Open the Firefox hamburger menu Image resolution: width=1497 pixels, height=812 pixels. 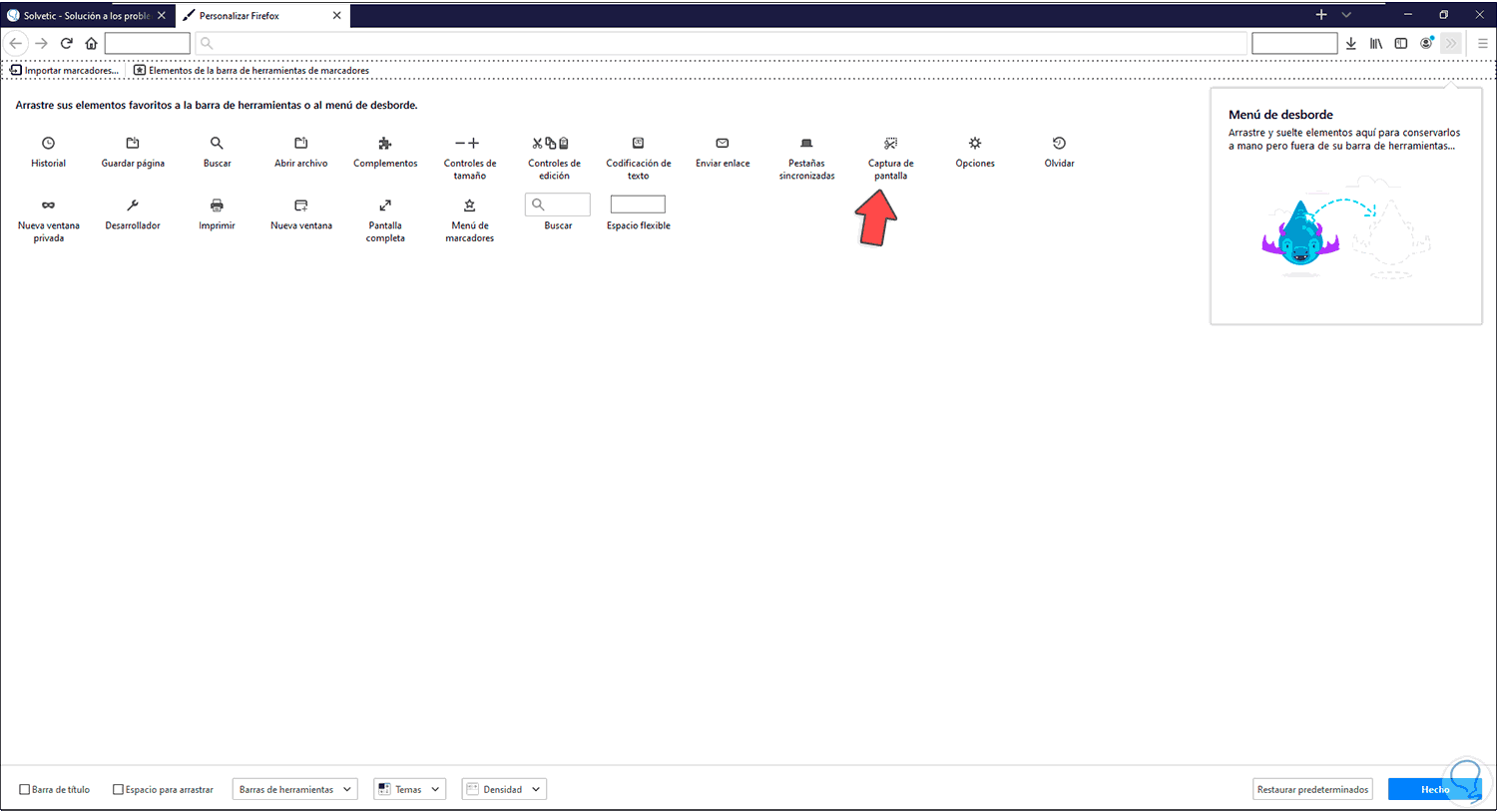tap(1481, 43)
